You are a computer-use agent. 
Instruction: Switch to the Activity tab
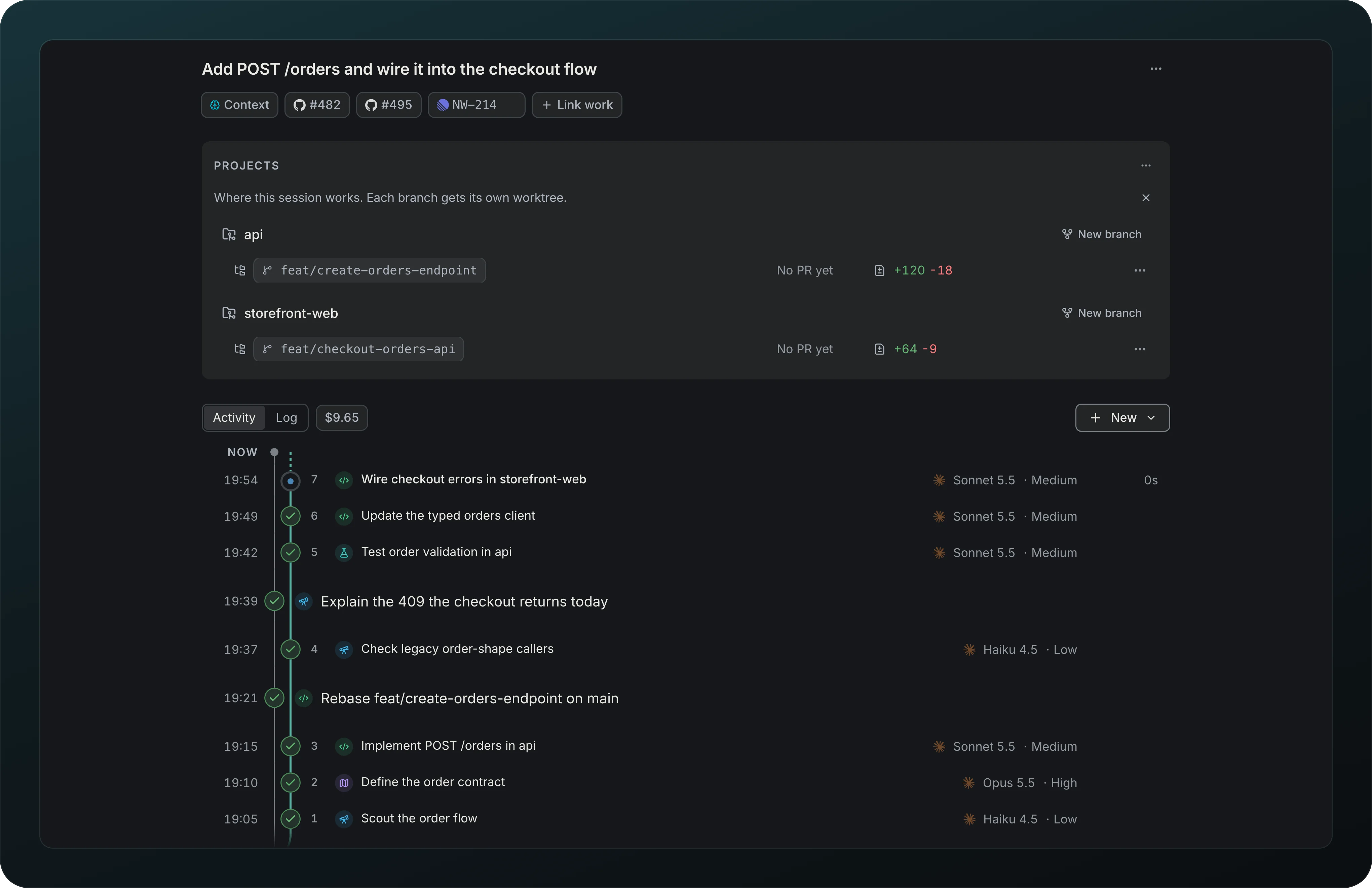click(234, 417)
